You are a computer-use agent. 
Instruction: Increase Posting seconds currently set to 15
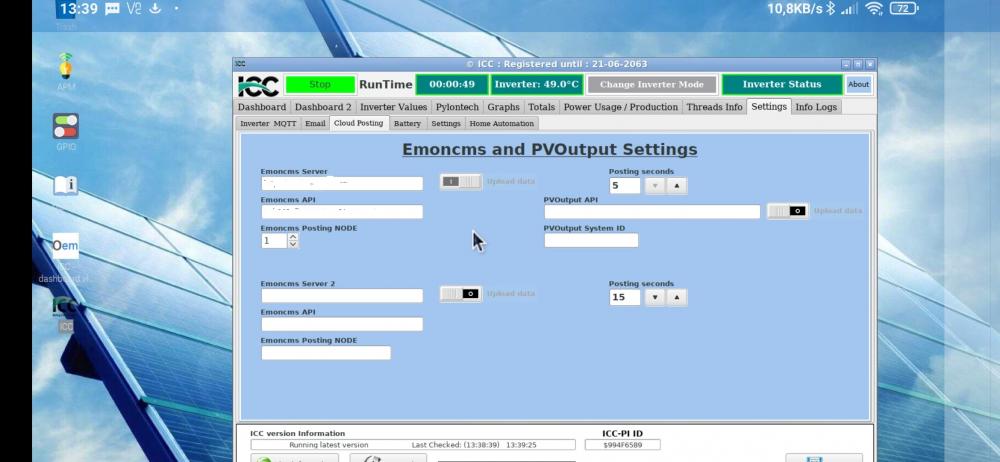tap(677, 297)
